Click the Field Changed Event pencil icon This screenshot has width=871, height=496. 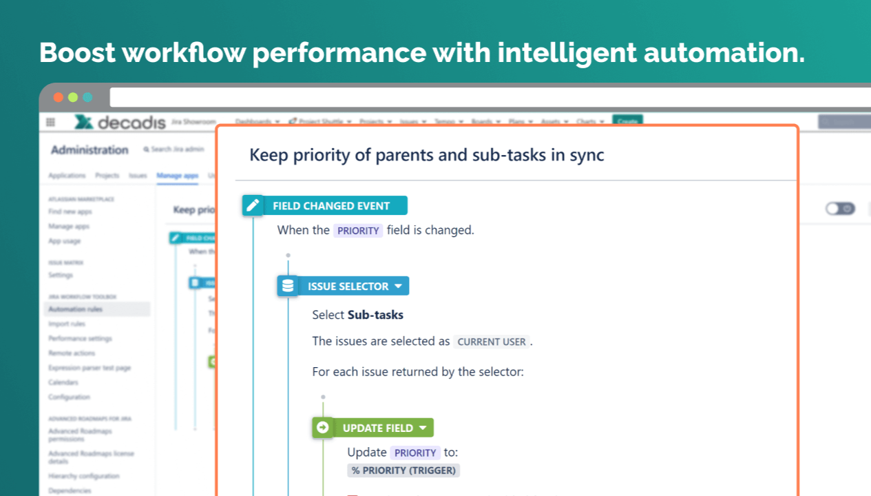tap(253, 205)
